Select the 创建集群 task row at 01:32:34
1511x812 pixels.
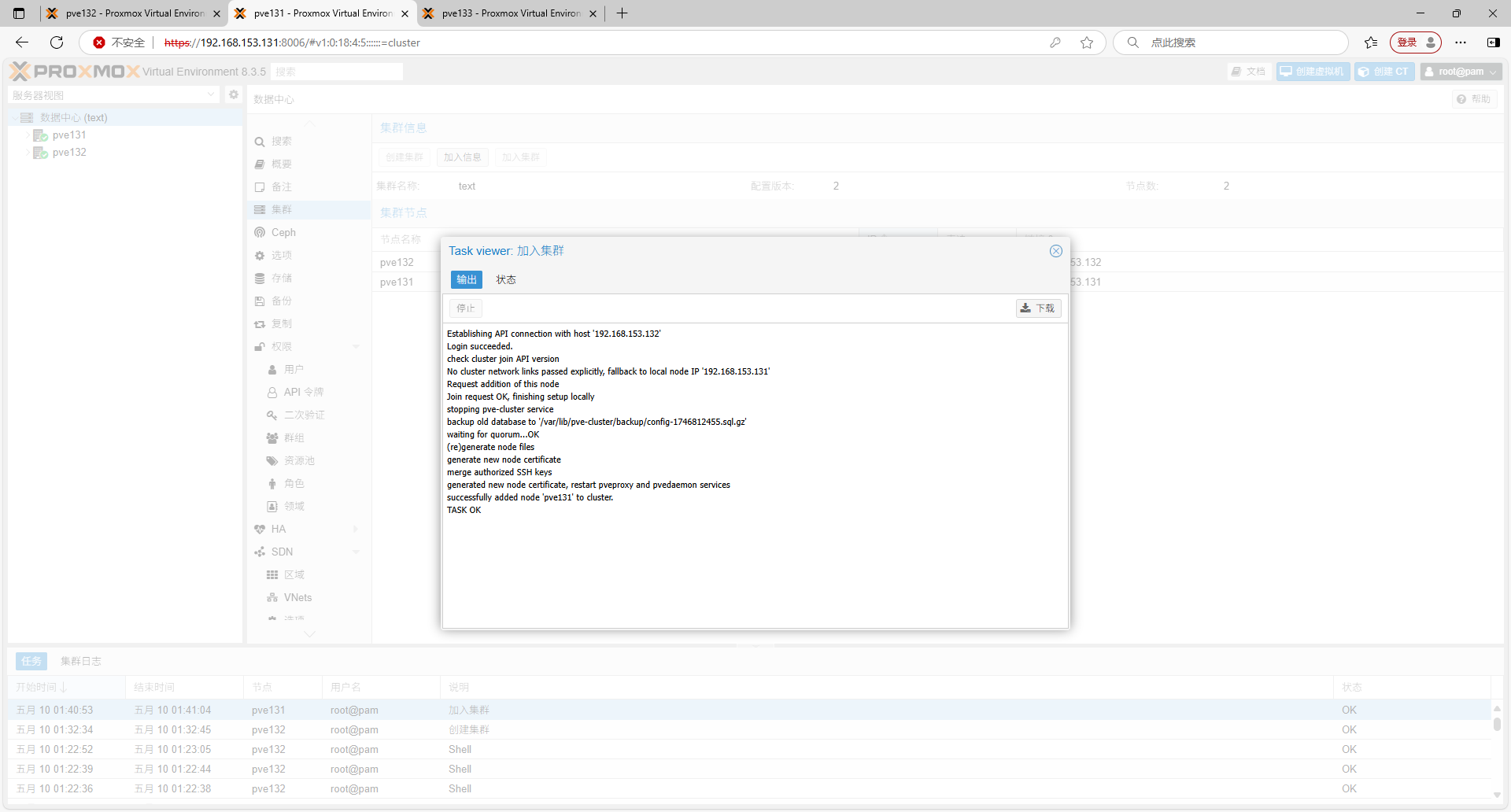coord(749,730)
